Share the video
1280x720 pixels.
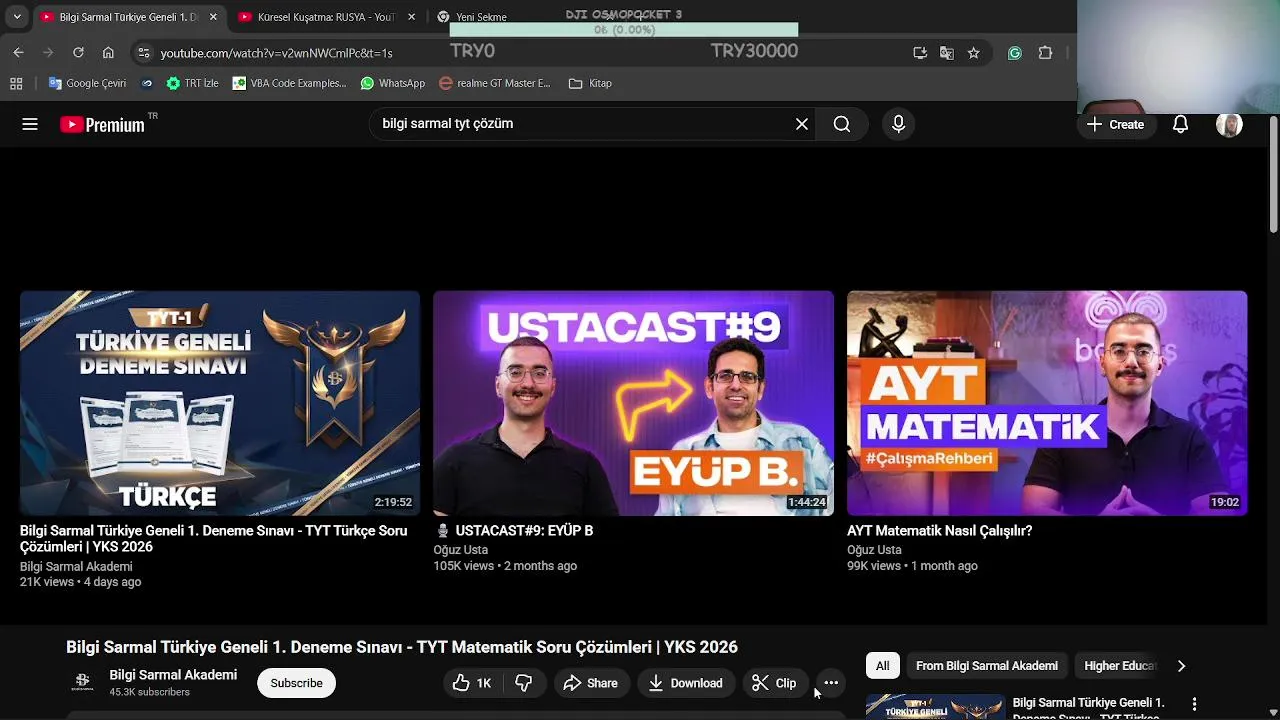[590, 683]
